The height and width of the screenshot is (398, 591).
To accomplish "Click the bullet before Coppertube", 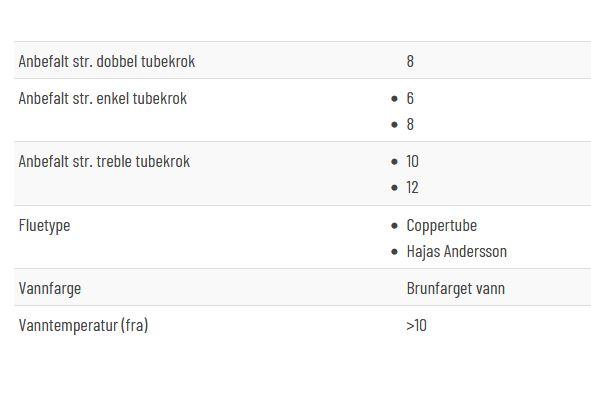I will [x=394, y=226].
